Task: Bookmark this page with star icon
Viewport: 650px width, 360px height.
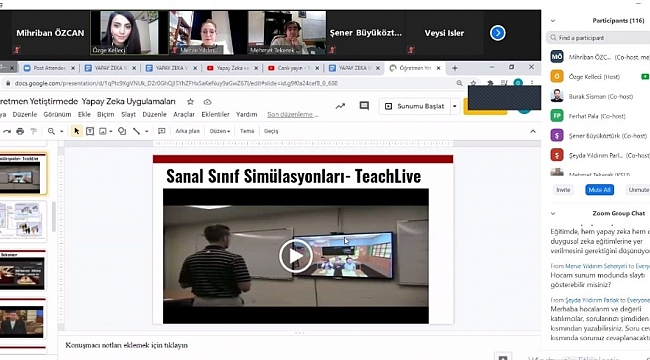Action: pos(473,83)
